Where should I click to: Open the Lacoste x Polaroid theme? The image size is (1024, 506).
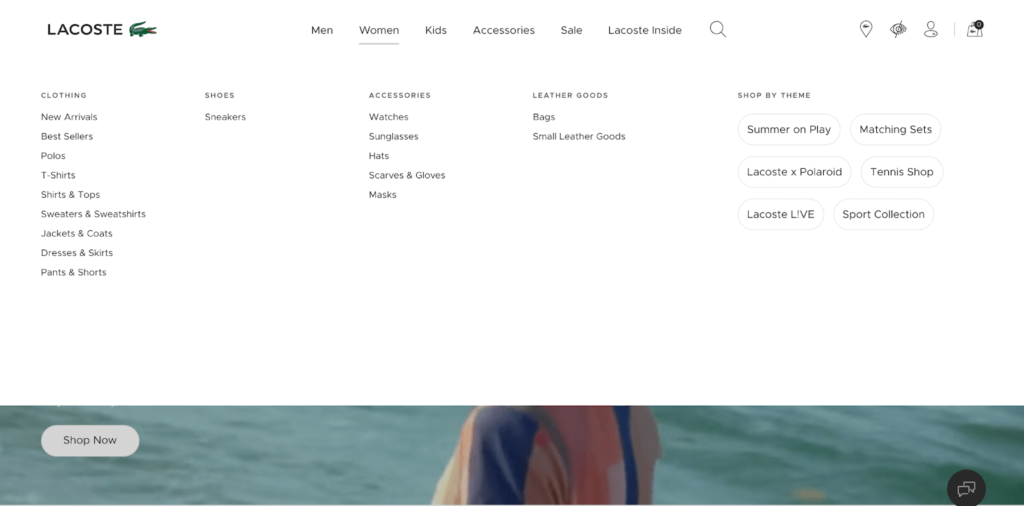point(794,172)
